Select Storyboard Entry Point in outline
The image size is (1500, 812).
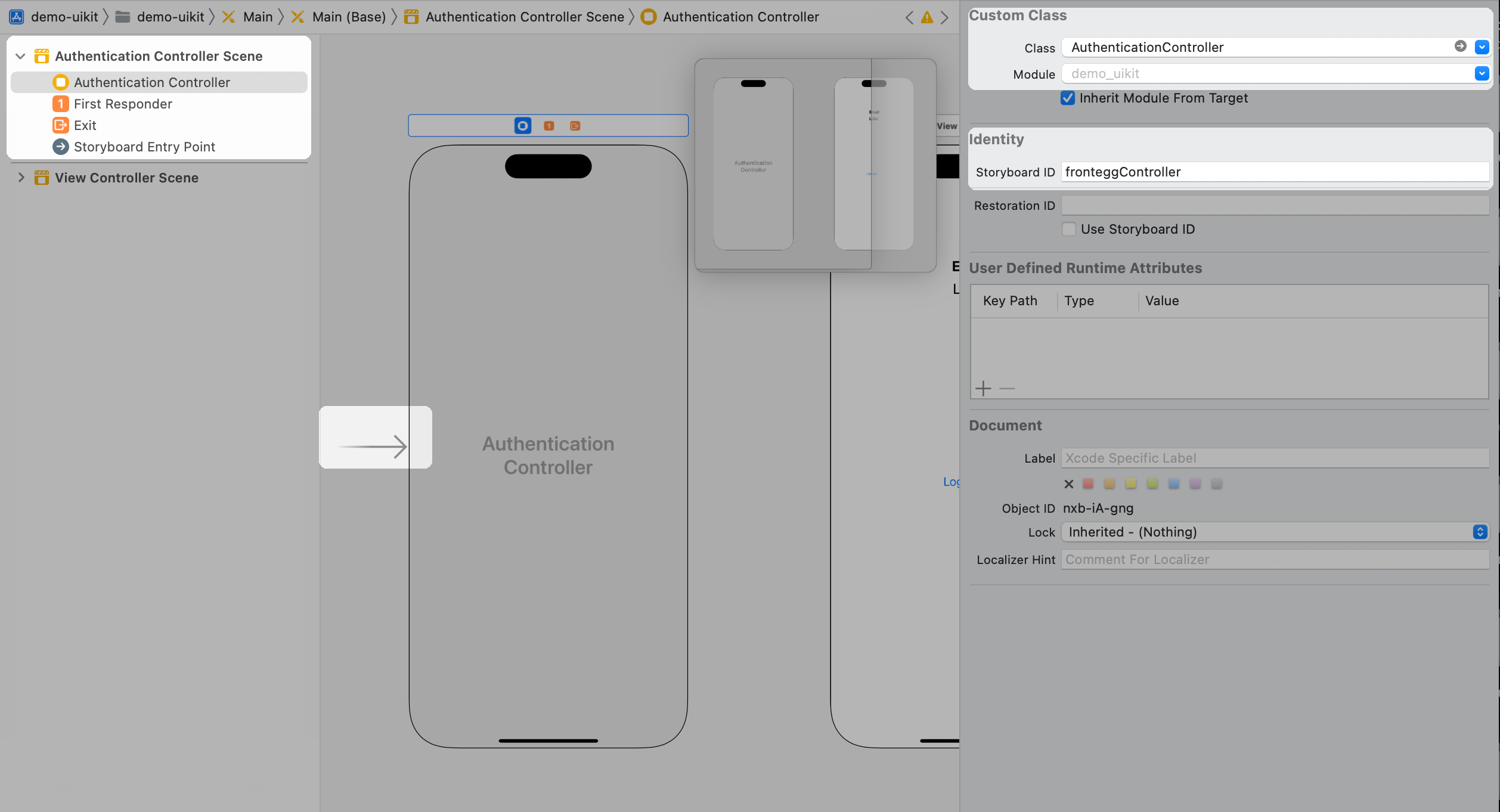144,147
